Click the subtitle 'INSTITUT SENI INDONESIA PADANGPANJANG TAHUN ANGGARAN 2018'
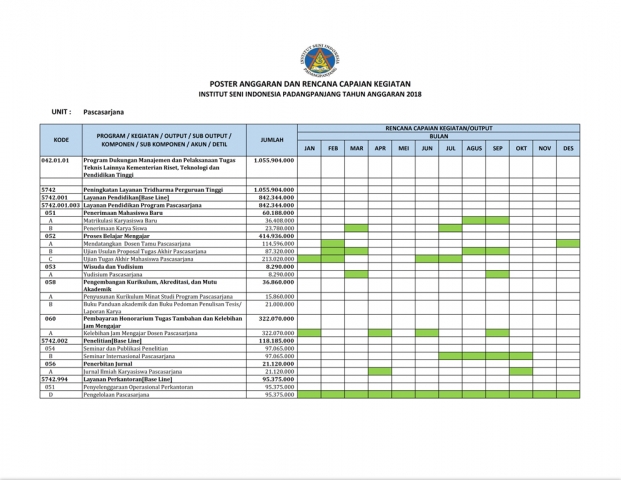This screenshot has width=621, height=480. pos(310,94)
